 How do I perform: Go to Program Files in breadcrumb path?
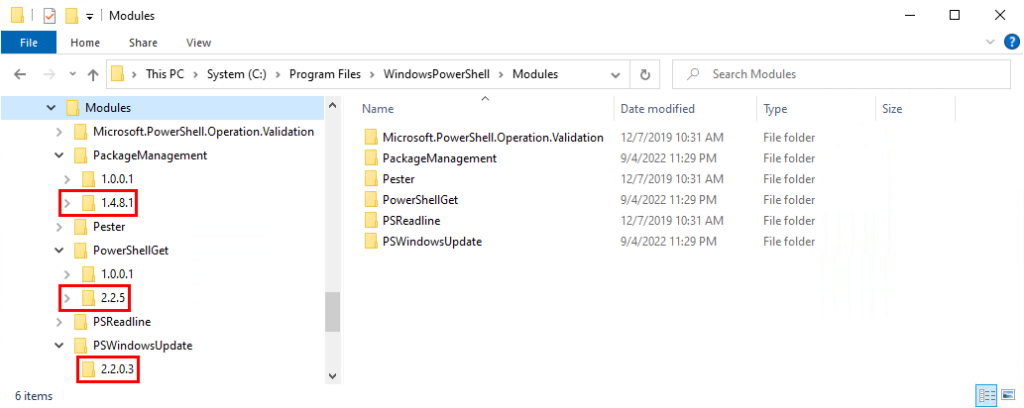click(325, 74)
